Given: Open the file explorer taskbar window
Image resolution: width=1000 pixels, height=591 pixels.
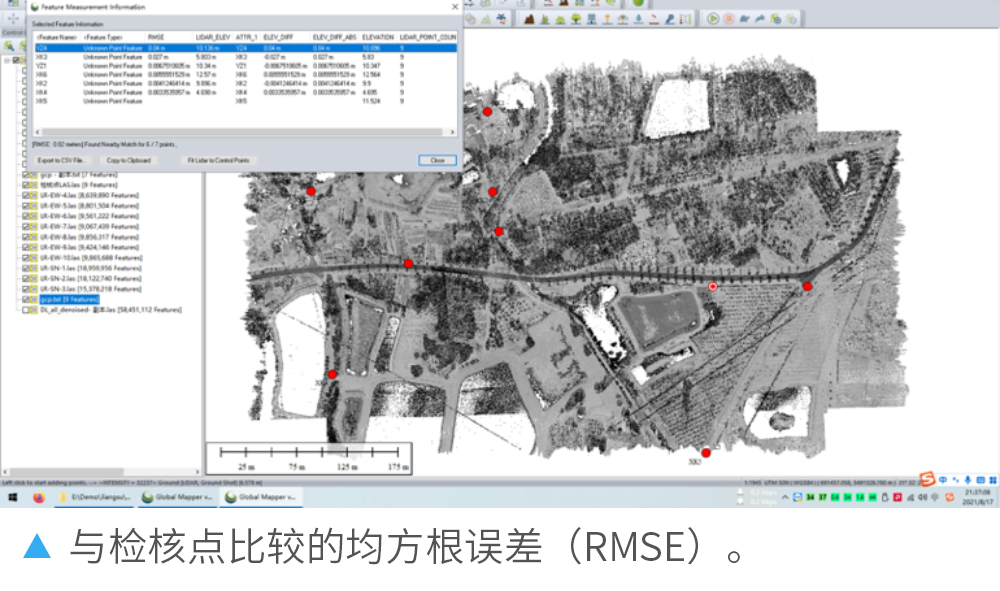Looking at the screenshot, I should pos(94,496).
